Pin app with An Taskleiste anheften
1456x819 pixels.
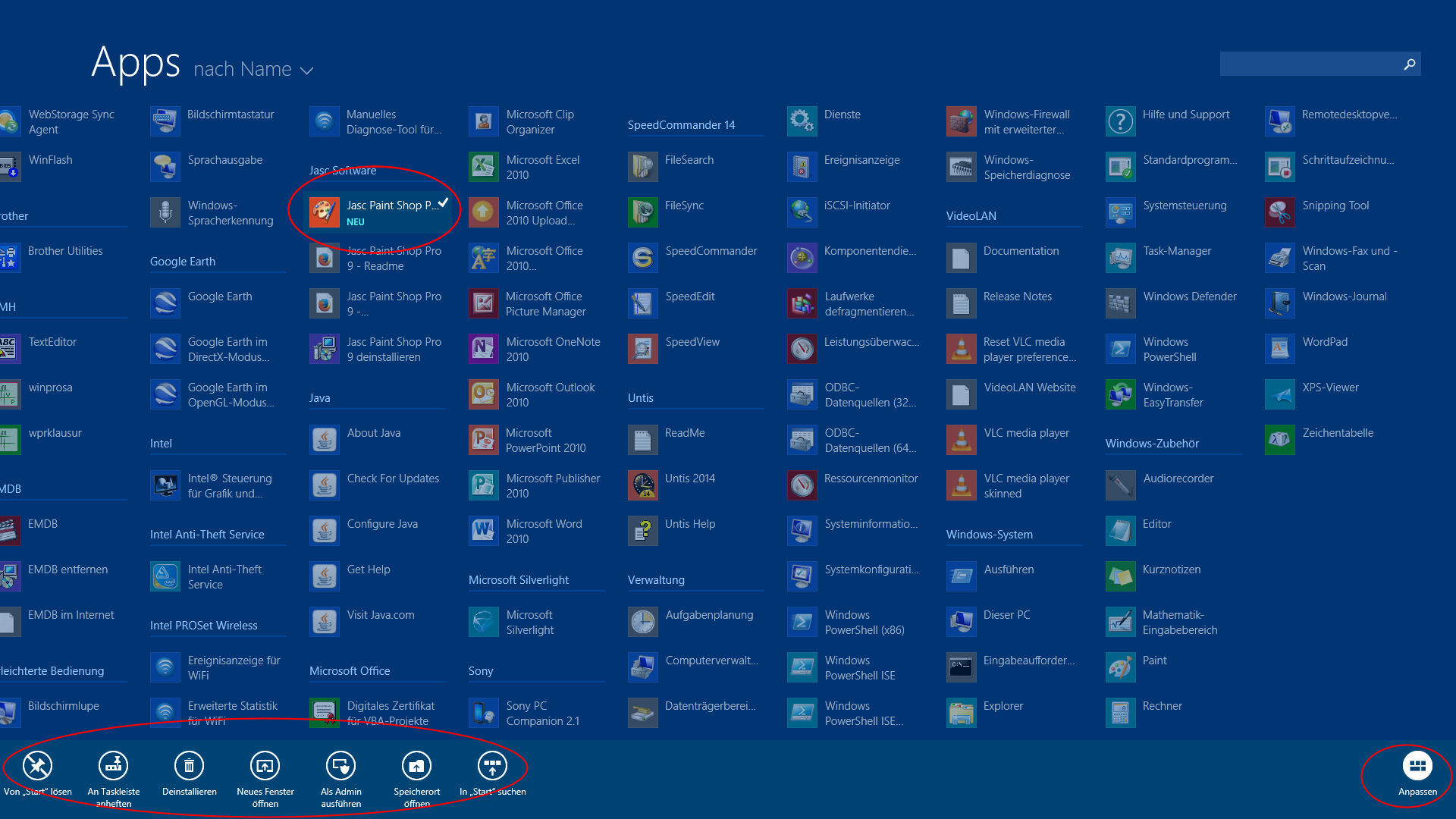113,766
